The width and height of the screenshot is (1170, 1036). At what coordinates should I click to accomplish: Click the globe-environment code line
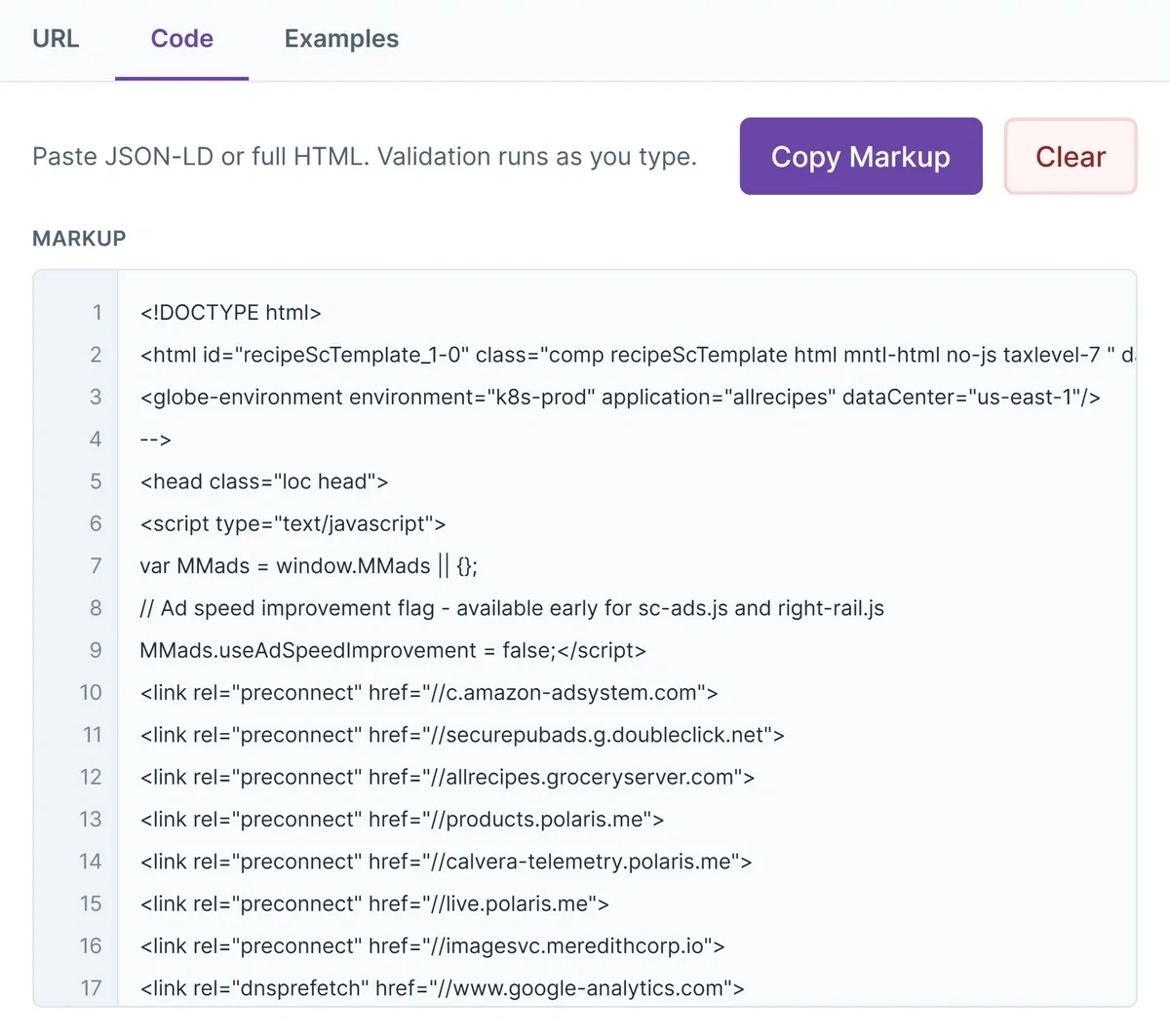[620, 397]
